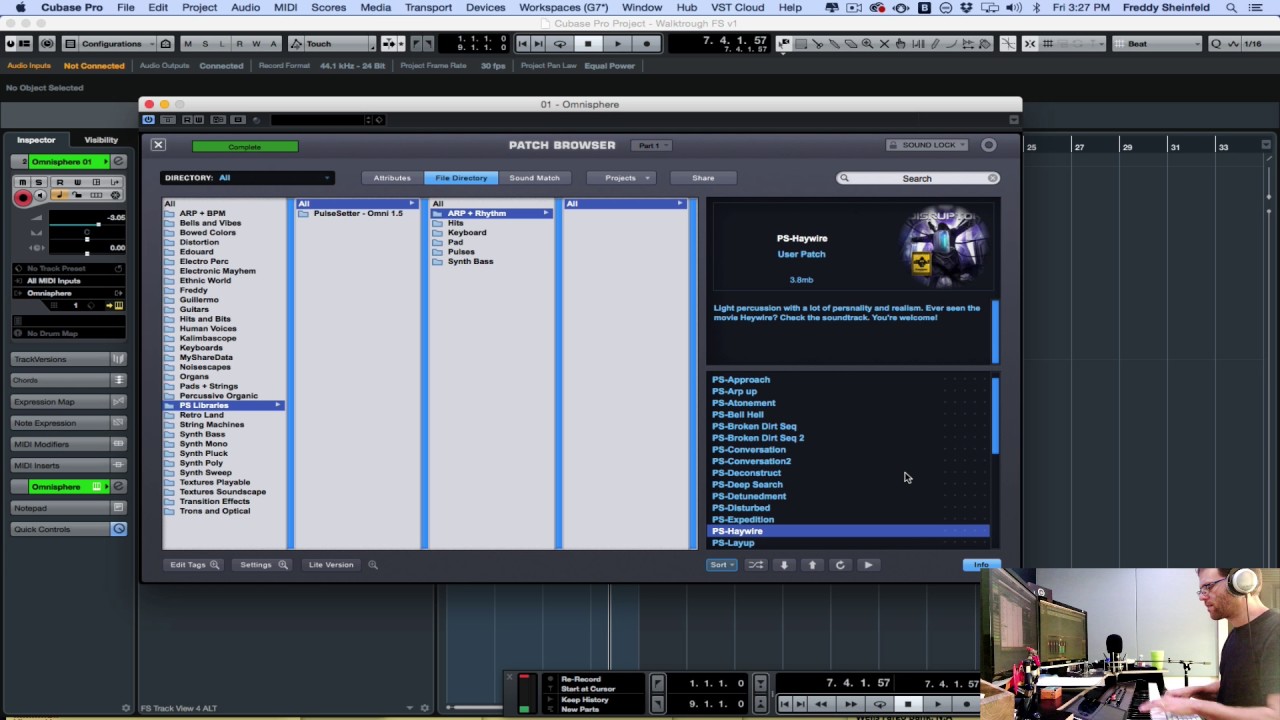The image size is (1280, 720).
Task: Open the Edit Instrument icon beside Omnisphere 01
Action: [x=118, y=162]
